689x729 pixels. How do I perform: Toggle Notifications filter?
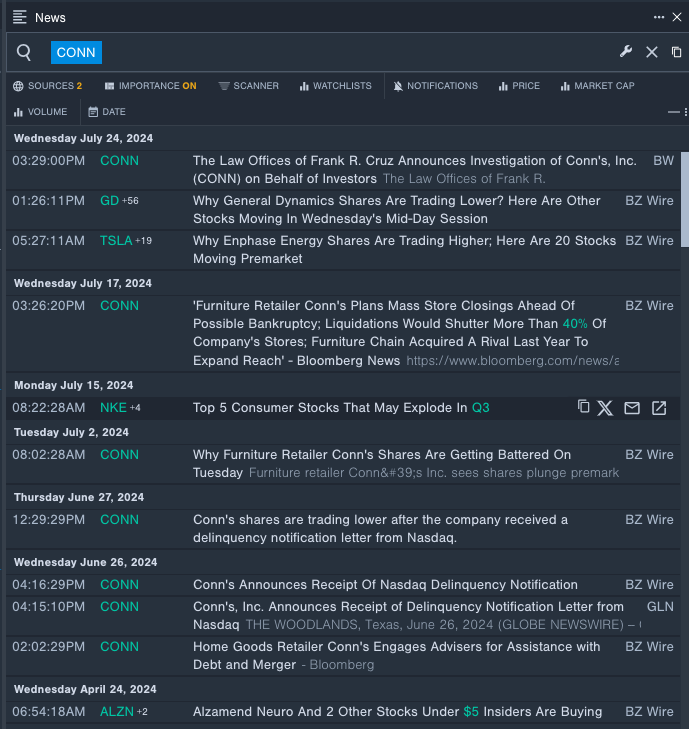[x=436, y=86]
